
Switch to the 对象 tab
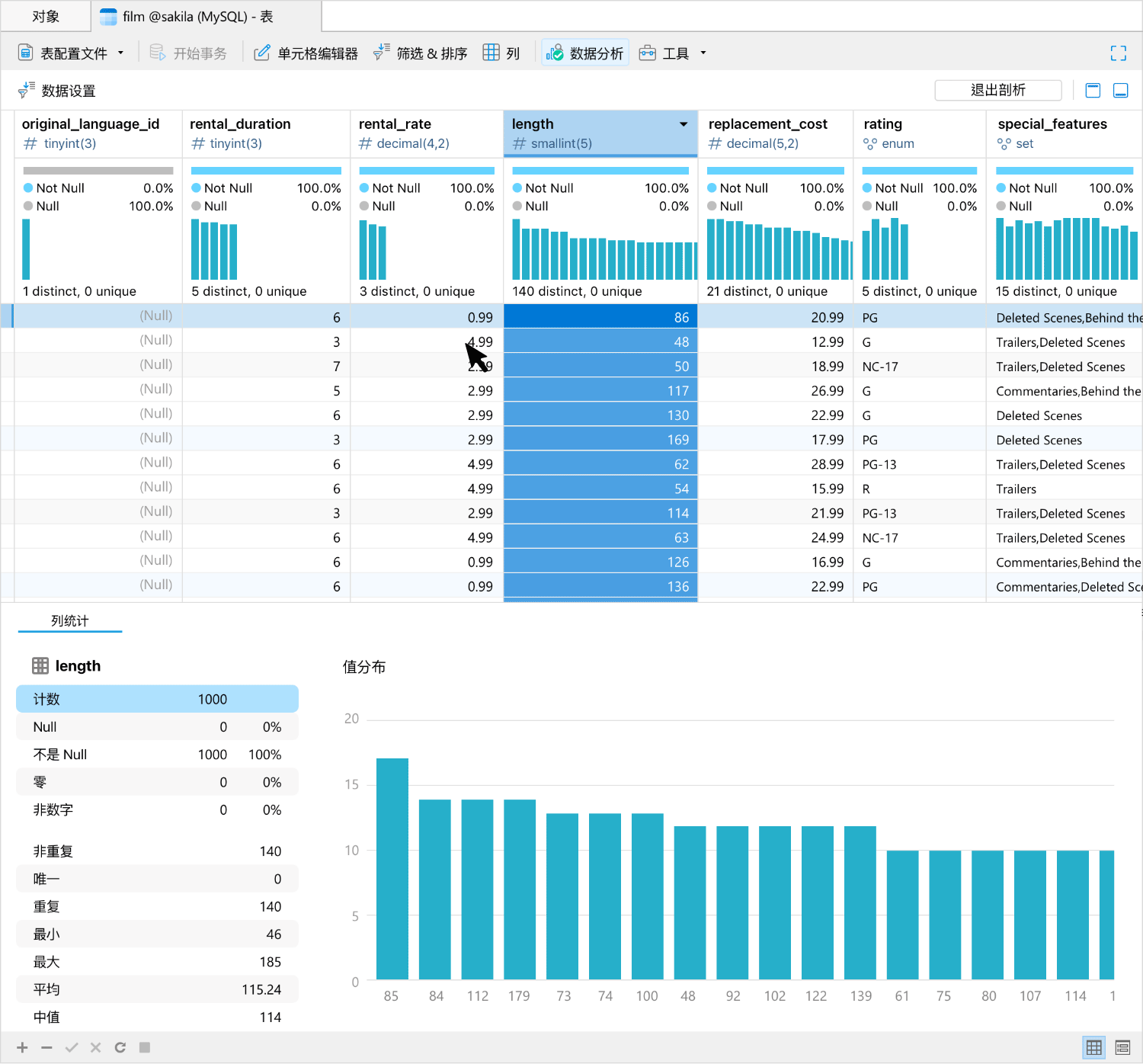46,15
